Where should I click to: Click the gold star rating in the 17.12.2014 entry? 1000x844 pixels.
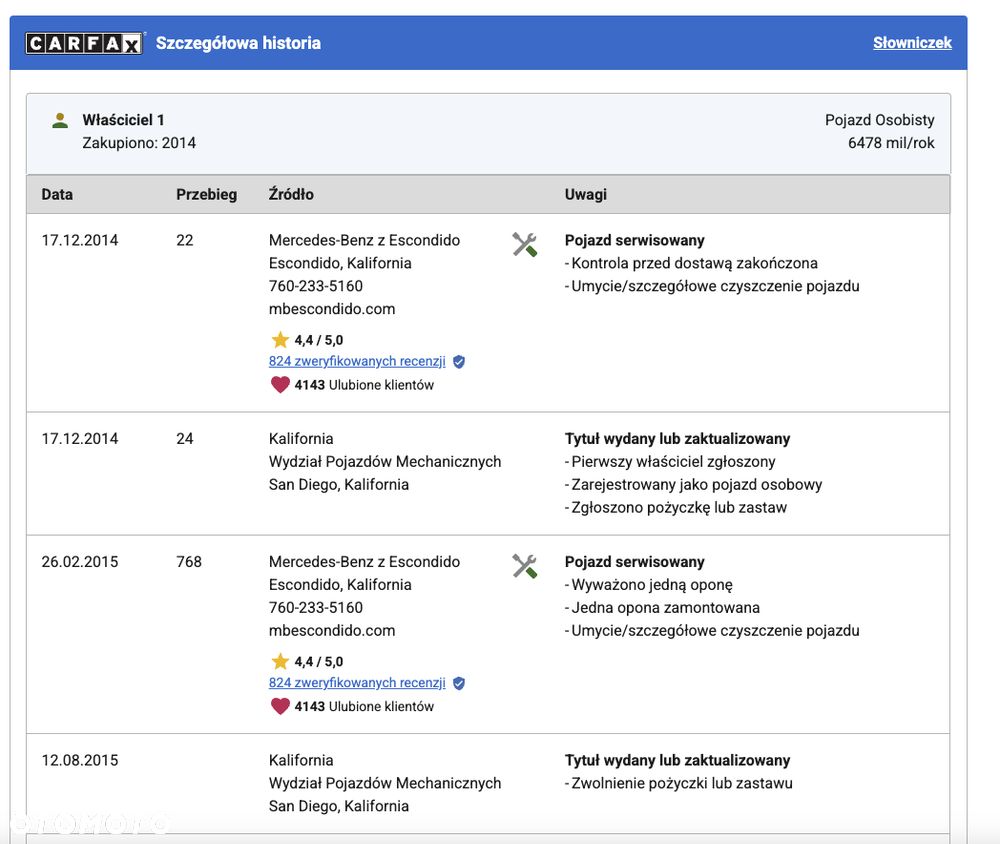click(280, 339)
